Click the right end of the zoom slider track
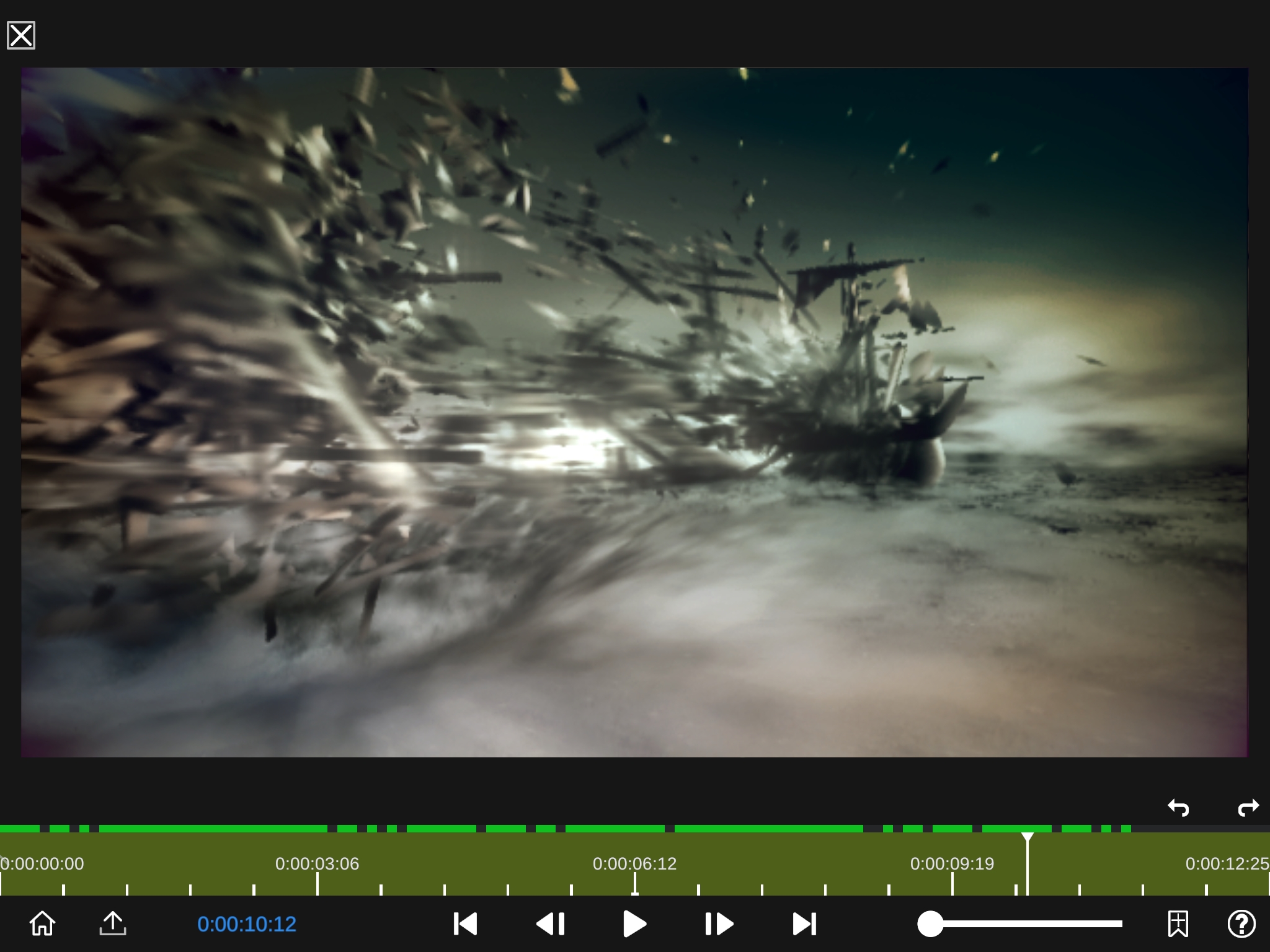Viewport: 1270px width, 952px height. [1119, 923]
